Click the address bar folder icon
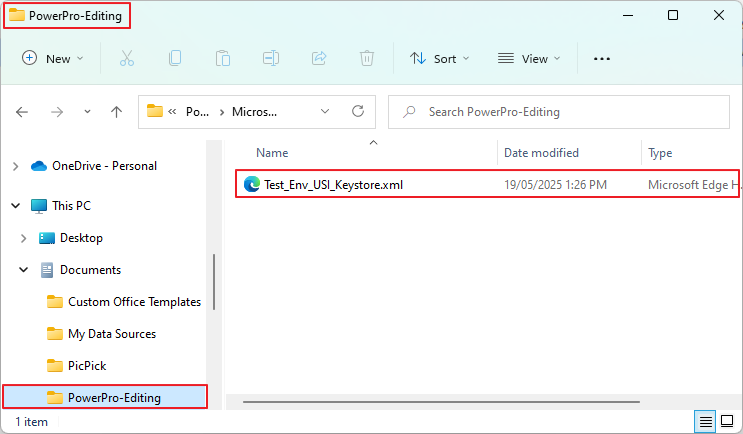The width and height of the screenshot is (743, 434). tap(154, 111)
